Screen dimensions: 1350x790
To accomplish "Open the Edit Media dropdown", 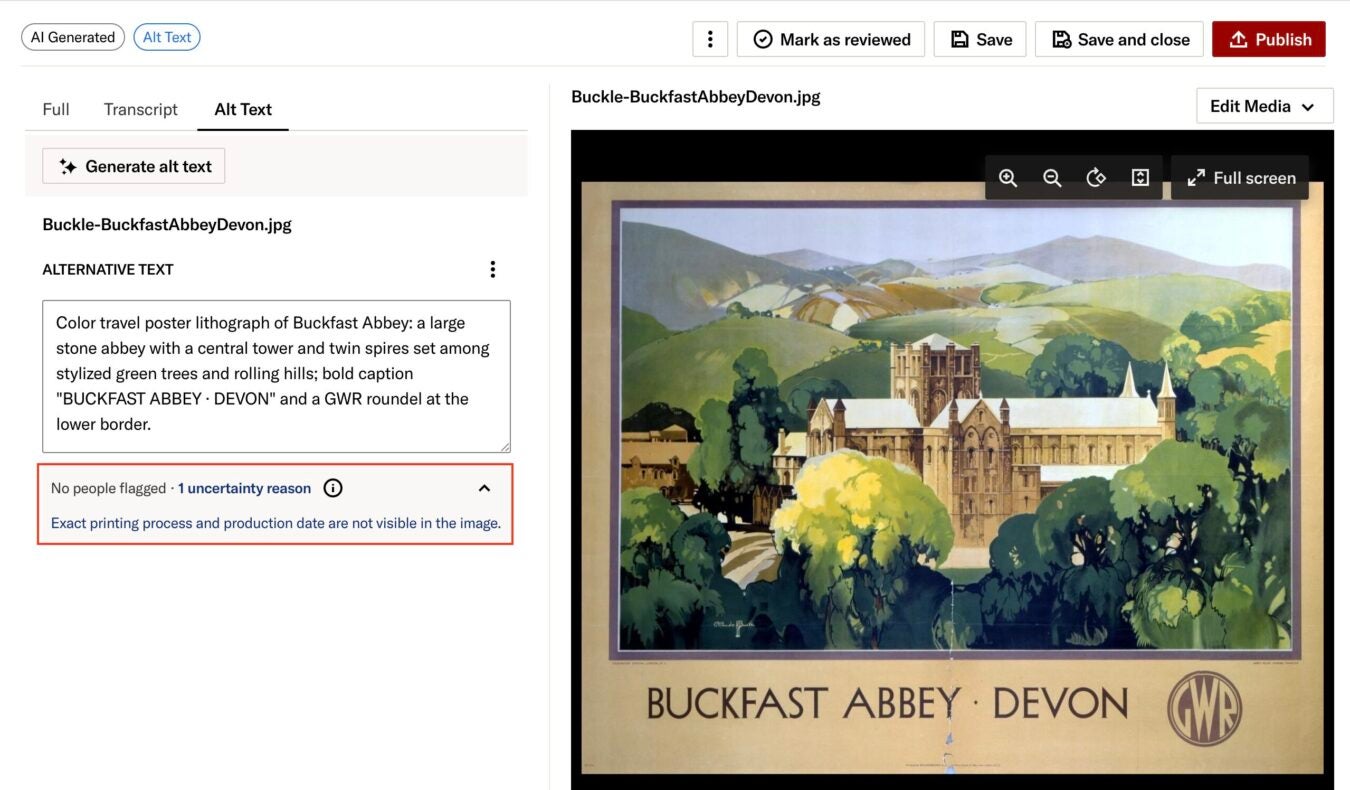I will [1264, 106].
